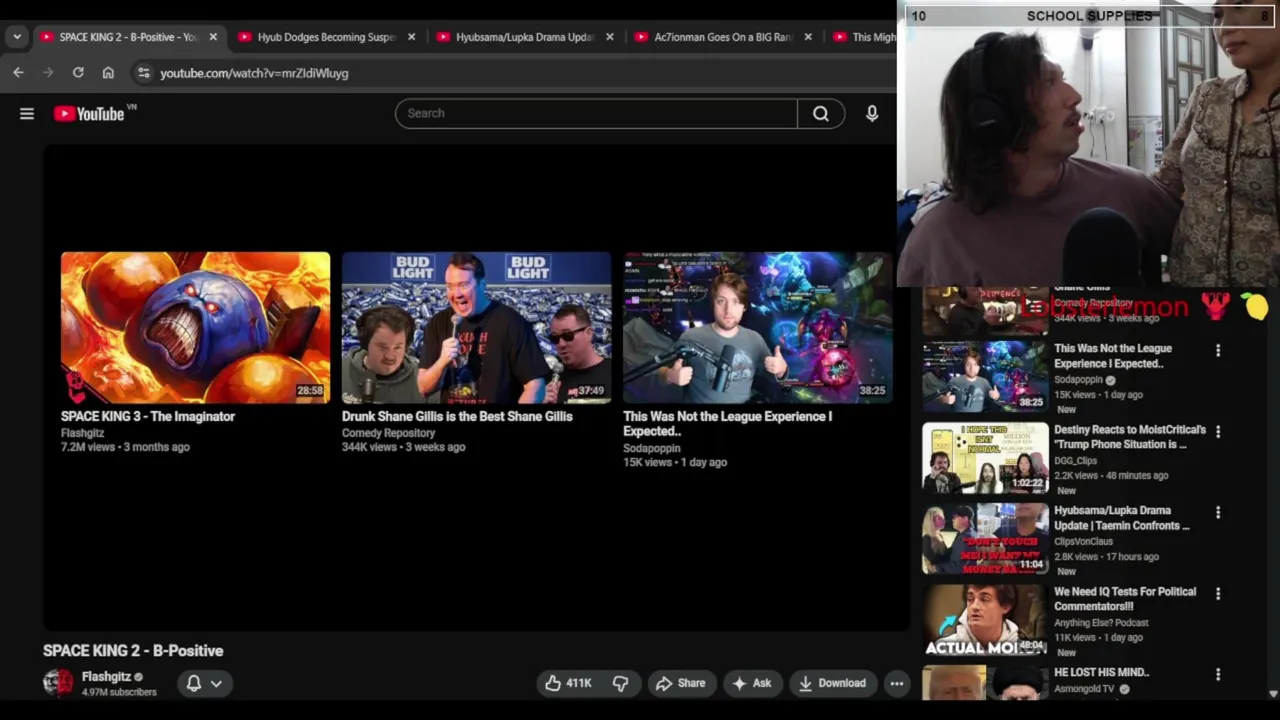
Task: Click into the YouTube Search field
Action: click(x=596, y=113)
